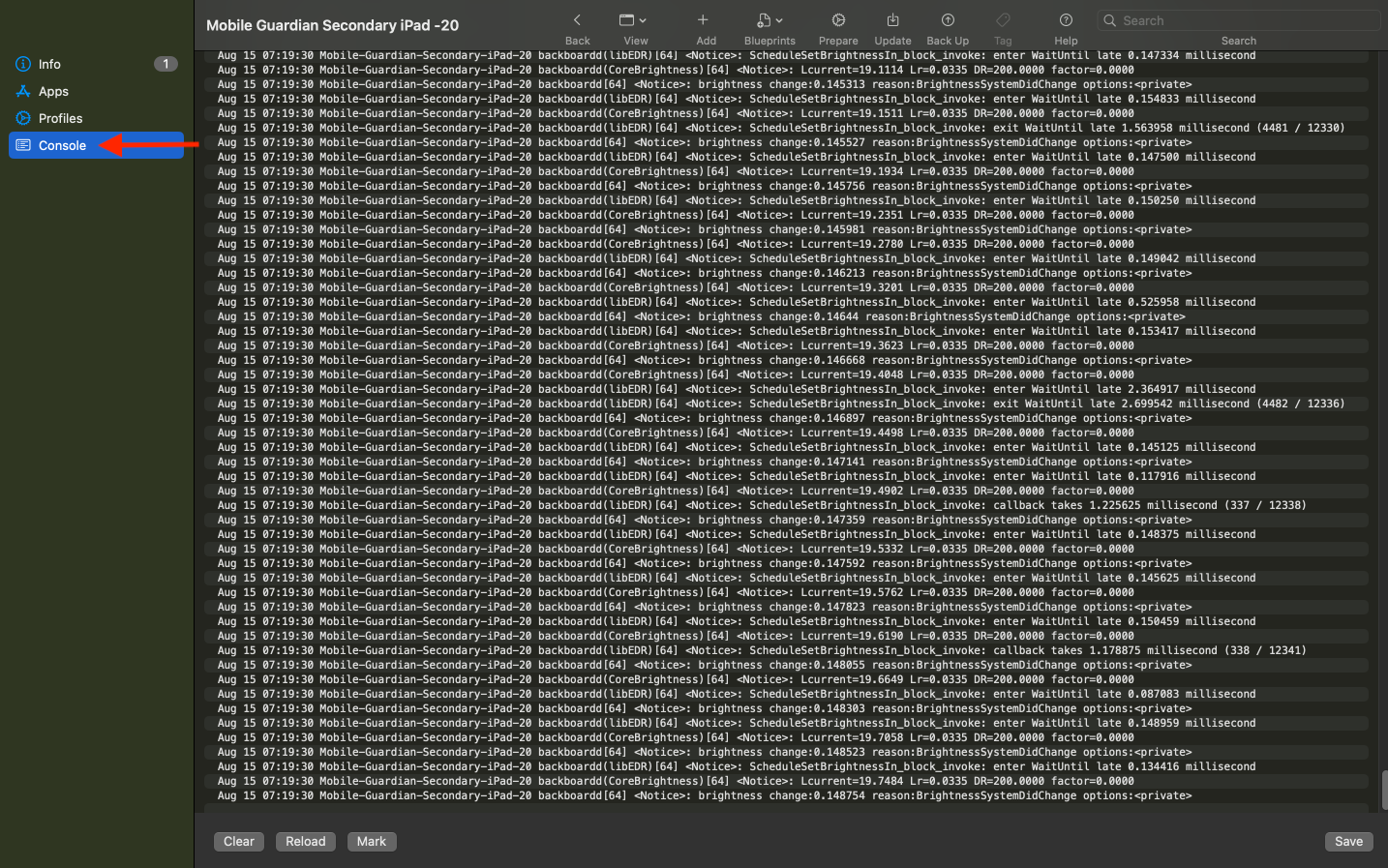
Task: Click the Info badge showing 1
Action: pyautogui.click(x=166, y=64)
